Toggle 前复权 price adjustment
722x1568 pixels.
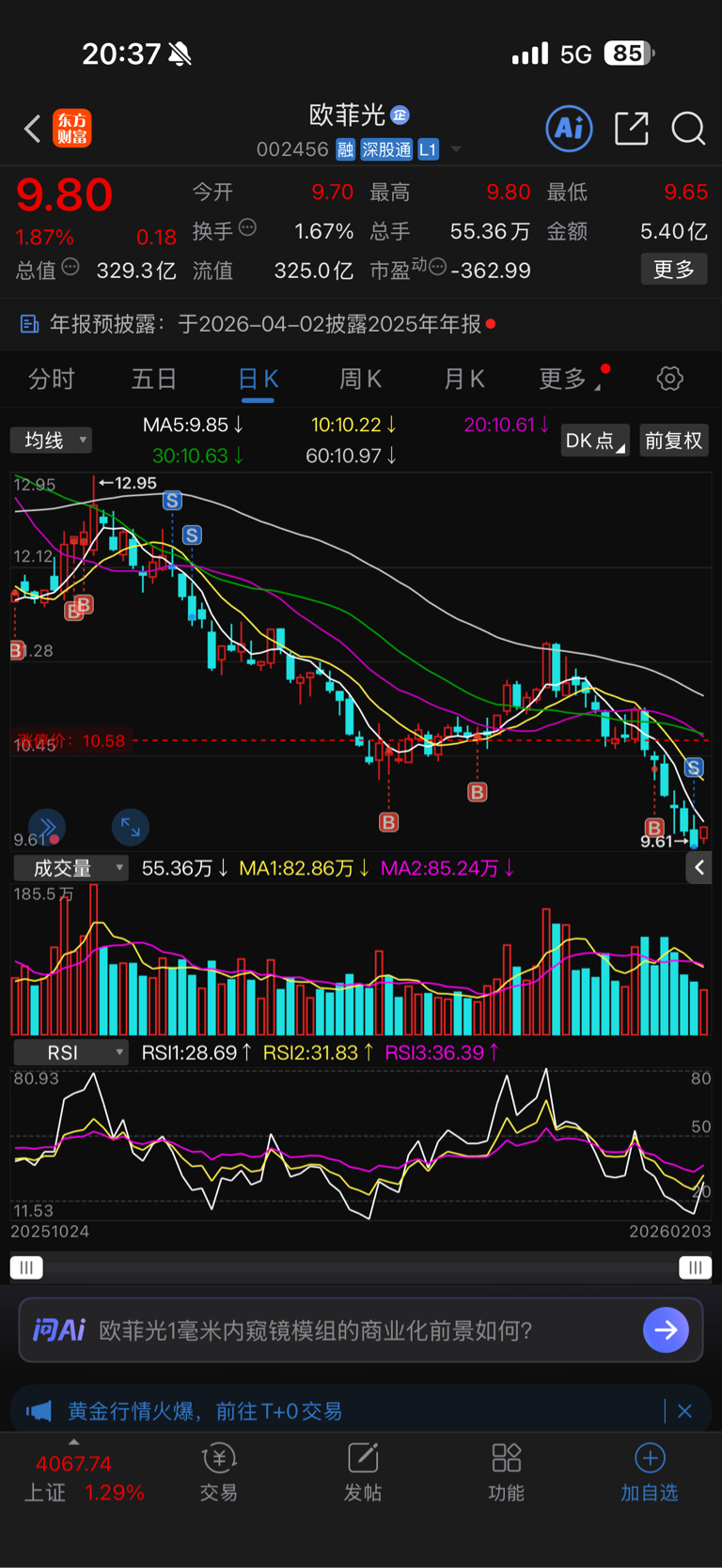point(673,441)
